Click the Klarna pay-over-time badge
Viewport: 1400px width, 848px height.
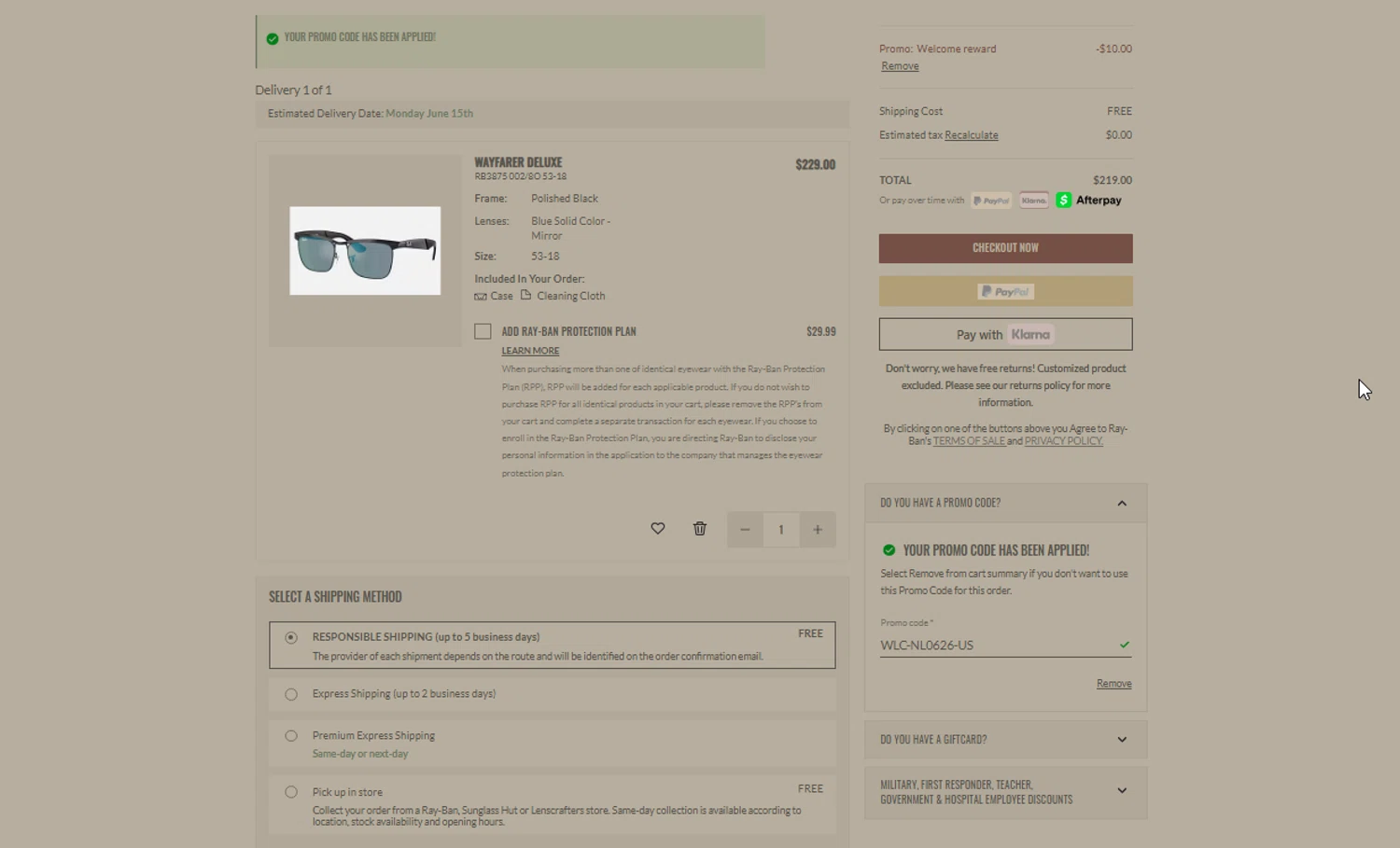click(x=1033, y=201)
